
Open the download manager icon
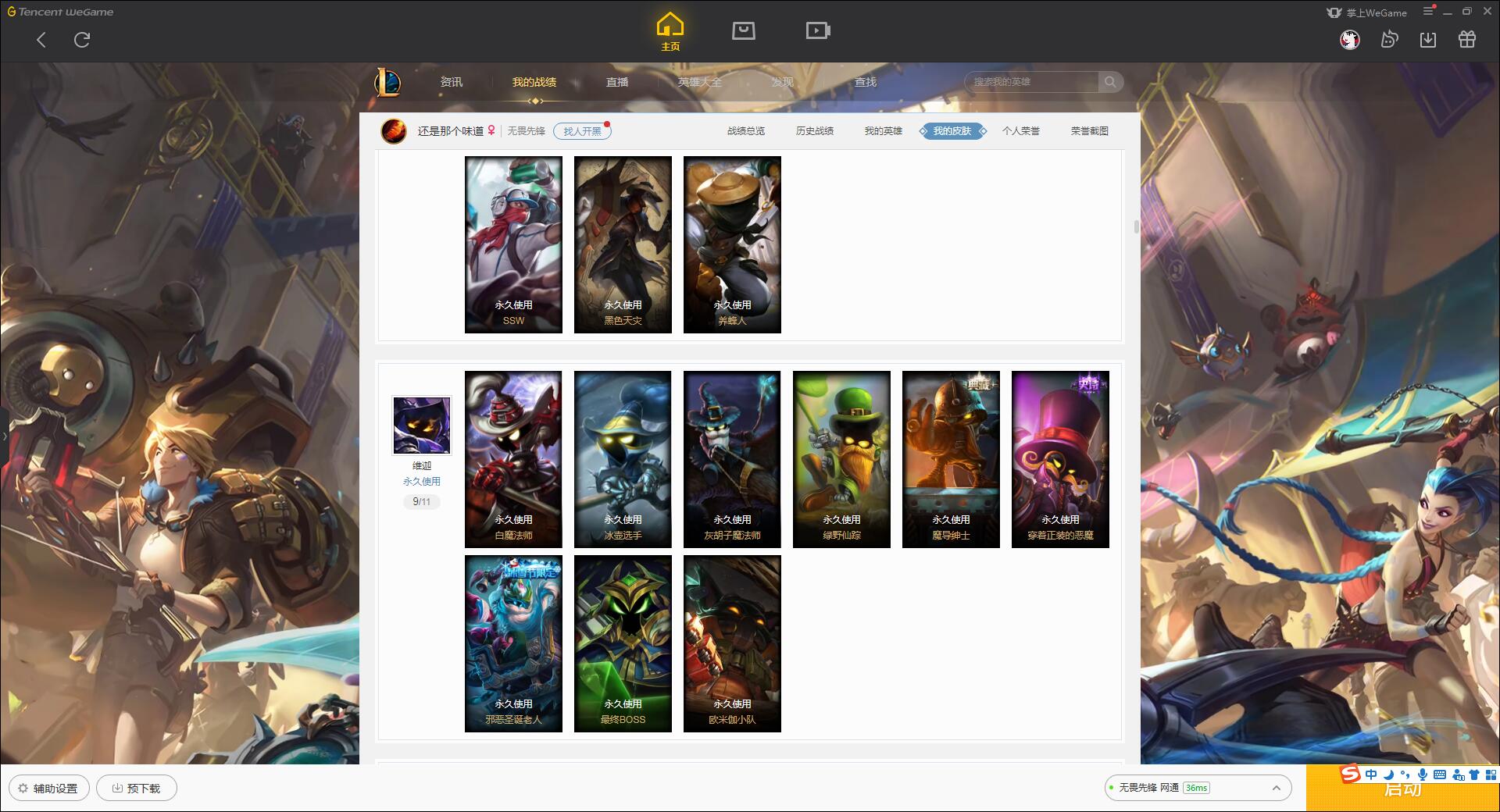click(x=1428, y=39)
